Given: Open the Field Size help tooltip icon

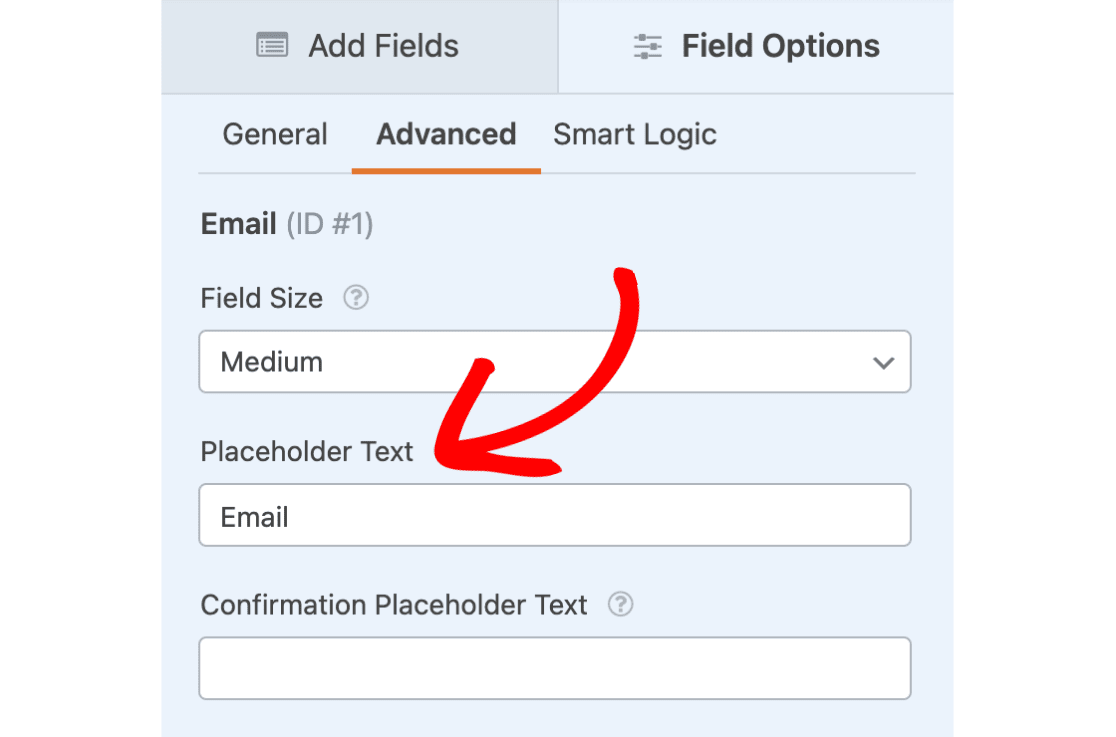Looking at the screenshot, I should tap(356, 298).
